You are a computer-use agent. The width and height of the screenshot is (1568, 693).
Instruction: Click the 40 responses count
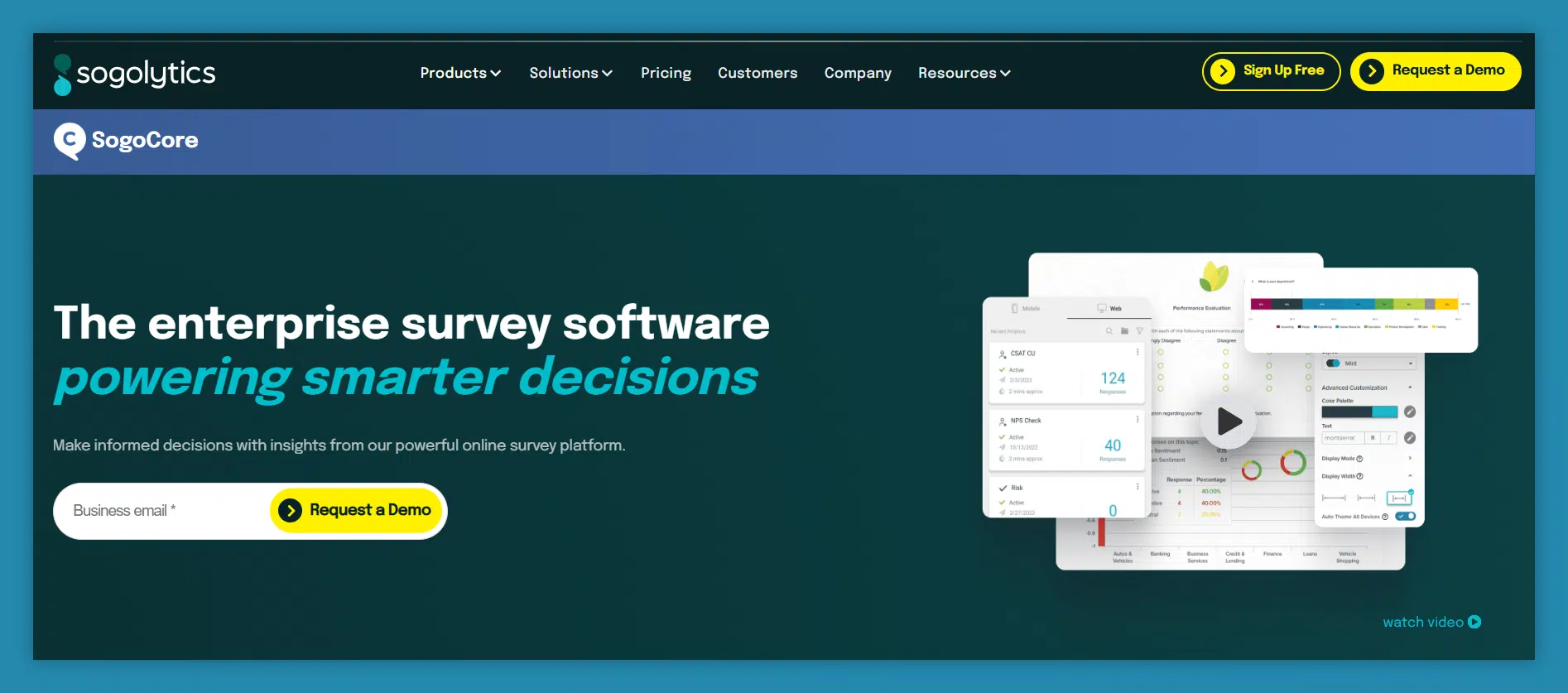coord(1113,445)
